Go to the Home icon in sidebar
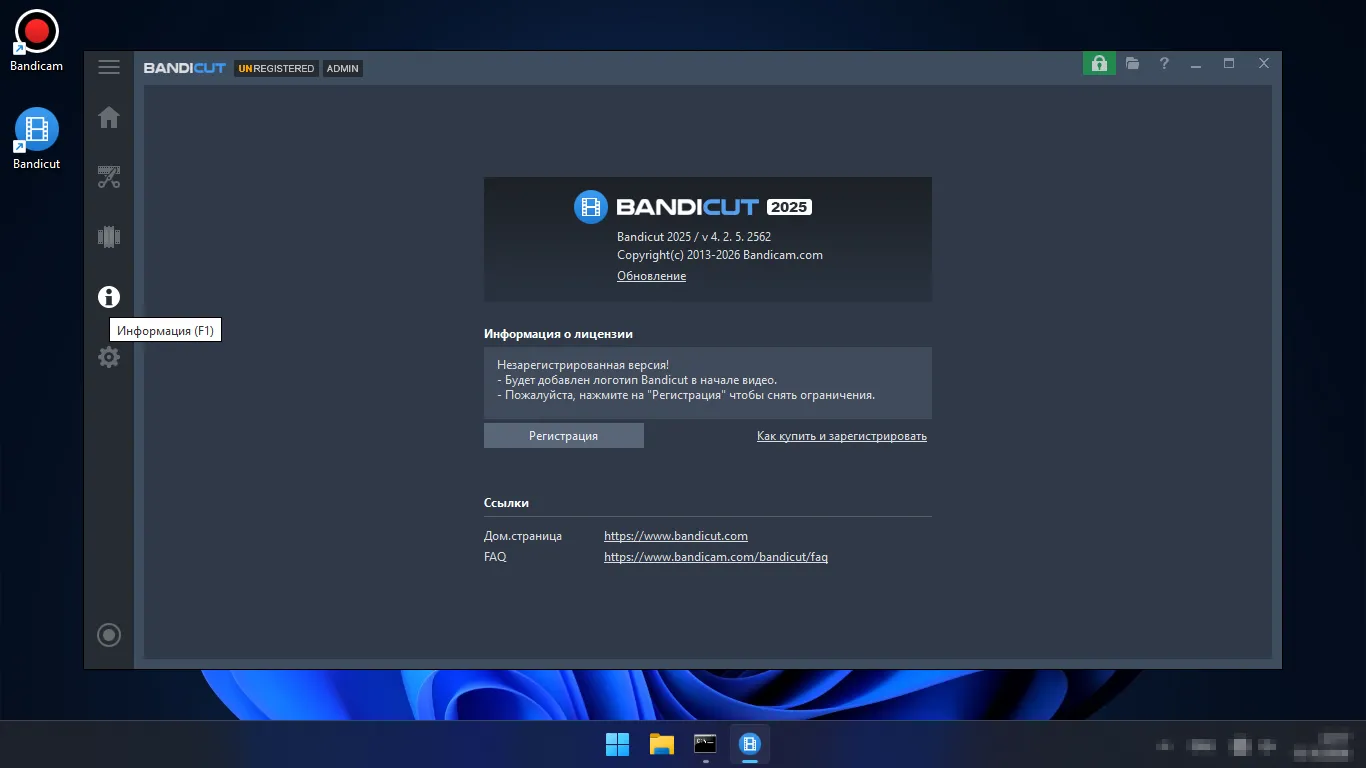The width and height of the screenshot is (1366, 768). coord(109,118)
